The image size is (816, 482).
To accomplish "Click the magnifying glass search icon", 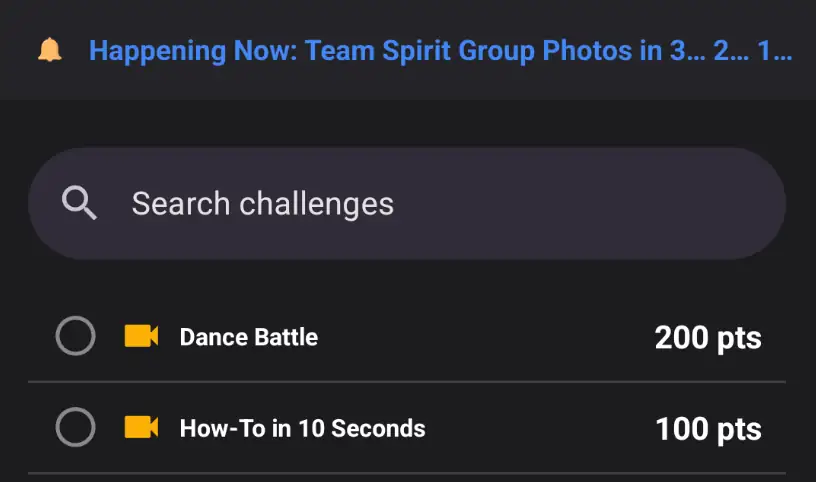I will coord(79,204).
